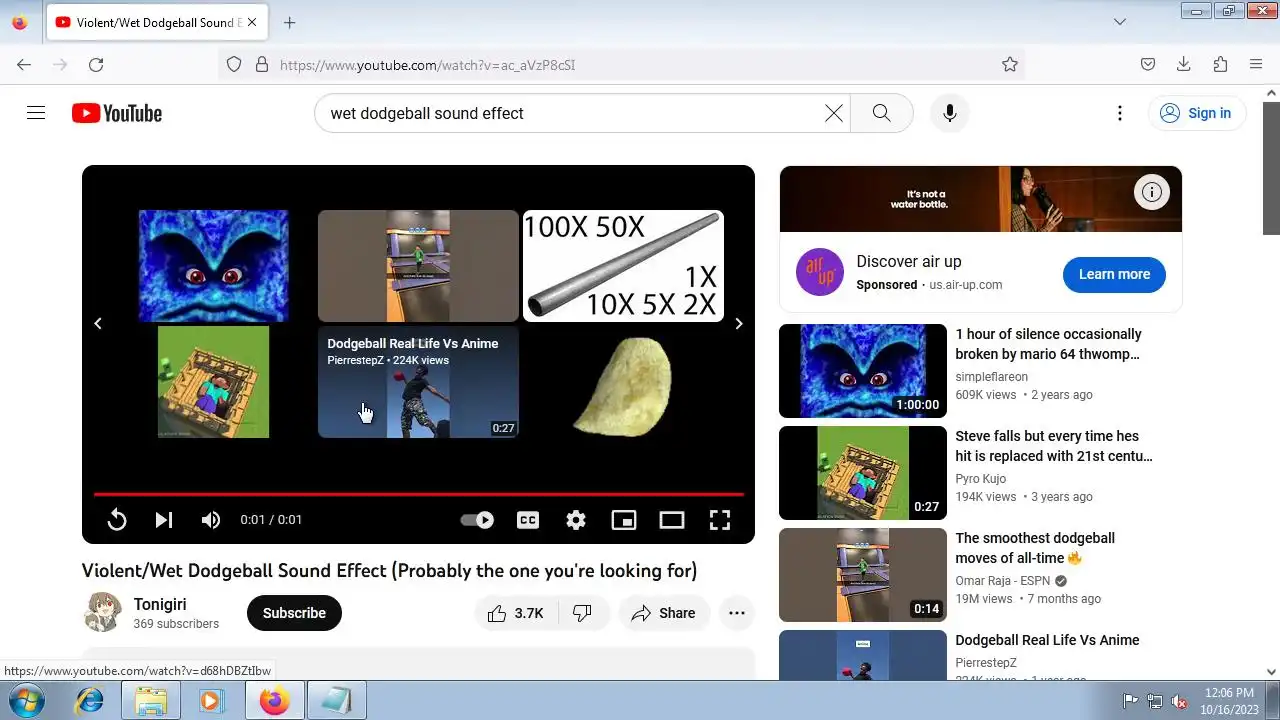Screen dimensions: 1280x720
Task: Go to the YouTube home logo
Action: click(117, 113)
